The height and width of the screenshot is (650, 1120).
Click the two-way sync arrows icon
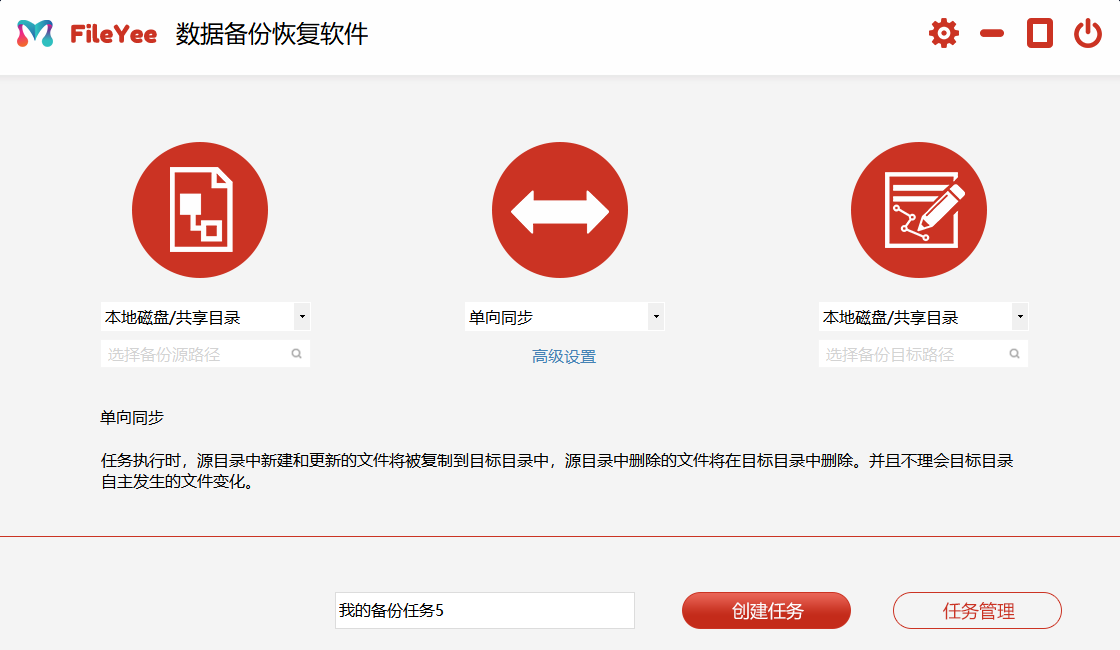(x=559, y=209)
